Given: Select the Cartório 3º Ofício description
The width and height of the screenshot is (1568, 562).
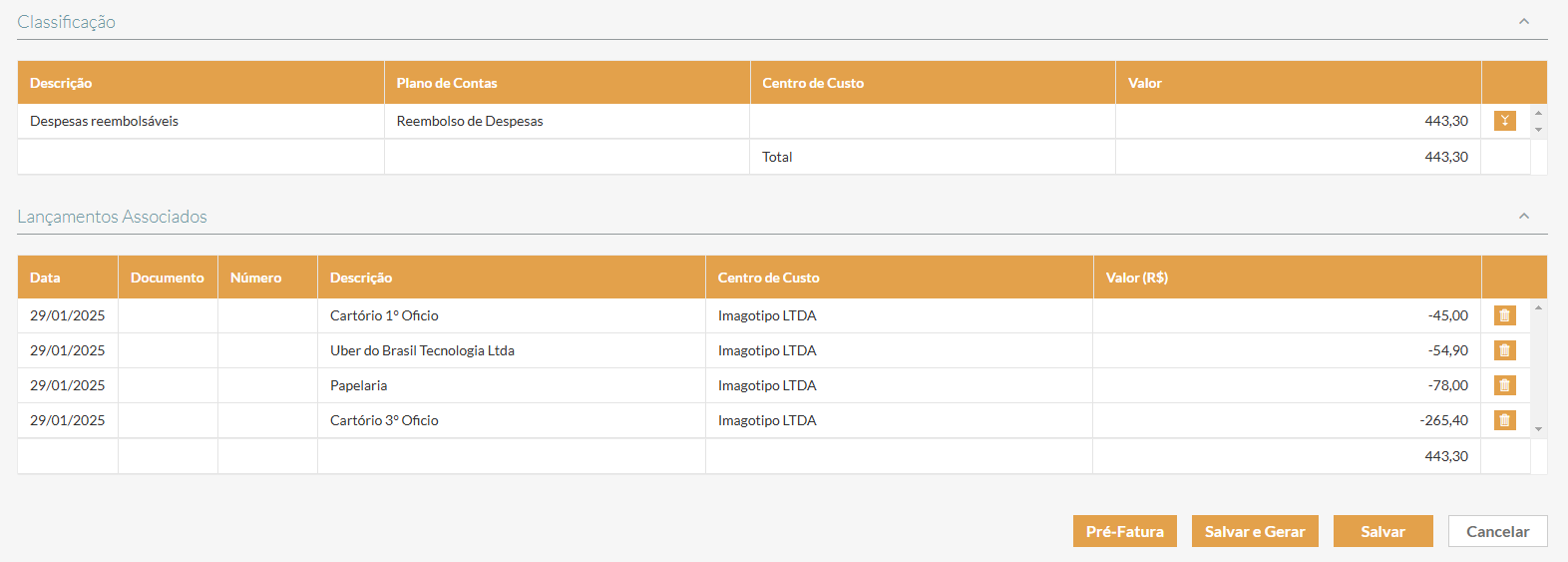Looking at the screenshot, I should (x=512, y=420).
